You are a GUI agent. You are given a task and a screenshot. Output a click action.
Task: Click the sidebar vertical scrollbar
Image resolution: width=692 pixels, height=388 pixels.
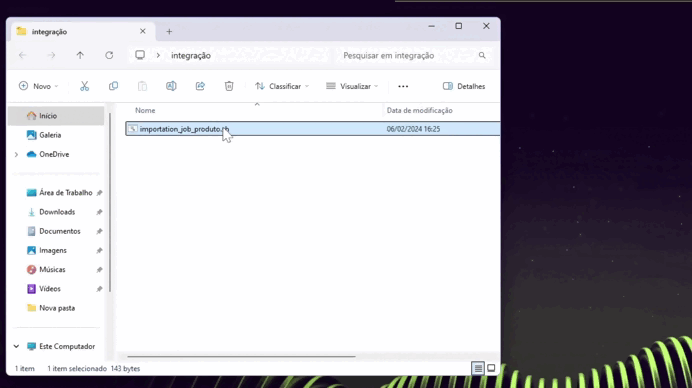pos(110,202)
